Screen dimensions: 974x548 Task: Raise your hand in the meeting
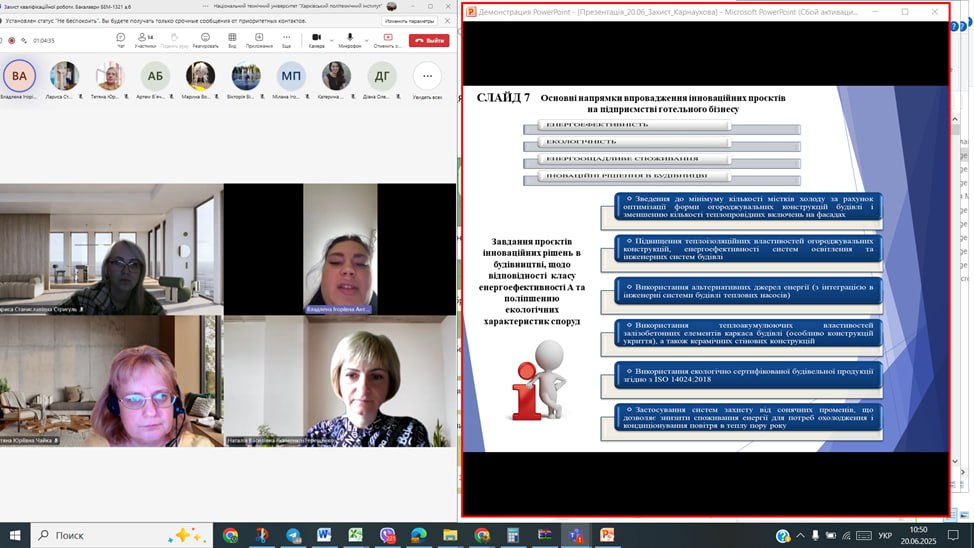click(x=175, y=40)
